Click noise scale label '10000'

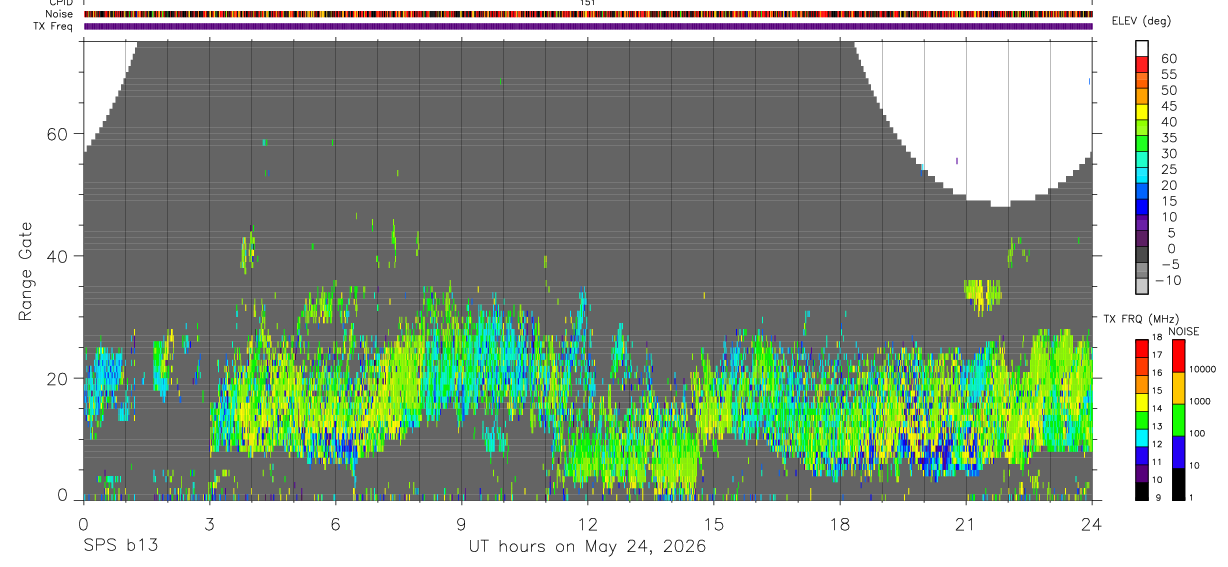click(x=1202, y=369)
